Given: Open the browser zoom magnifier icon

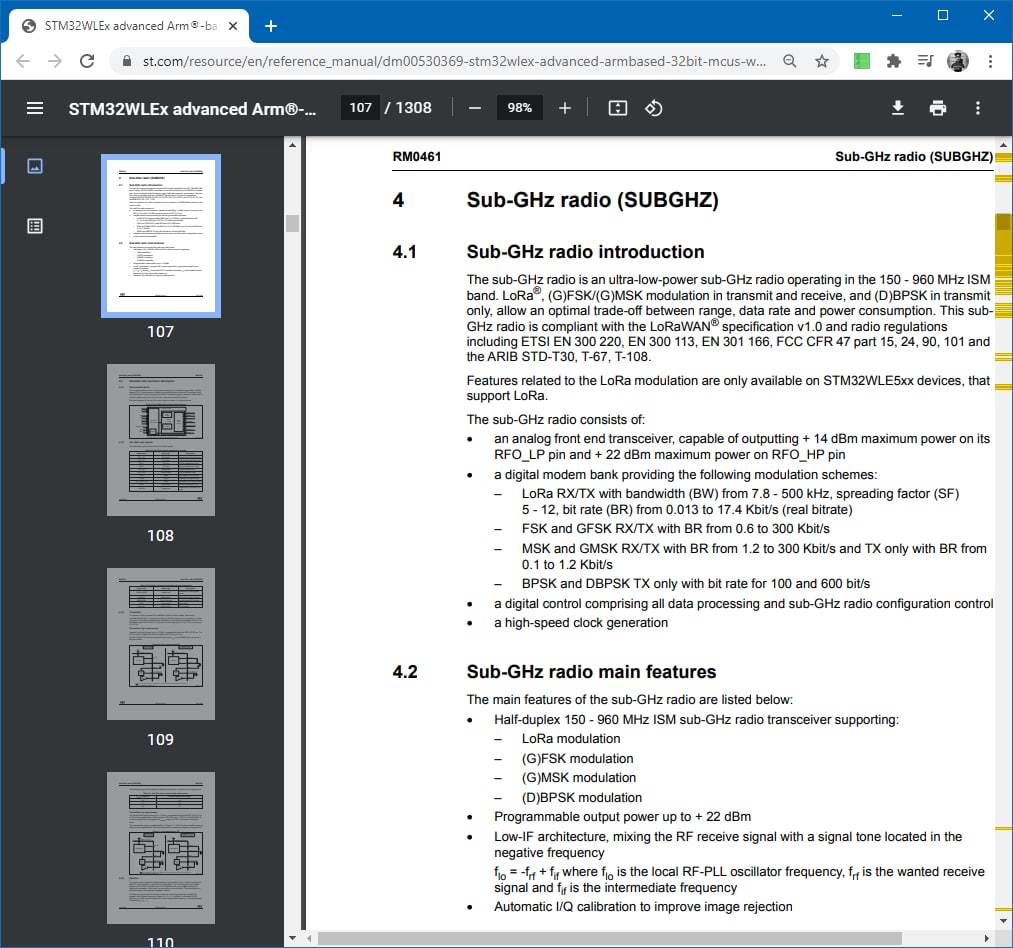Looking at the screenshot, I should point(789,61).
